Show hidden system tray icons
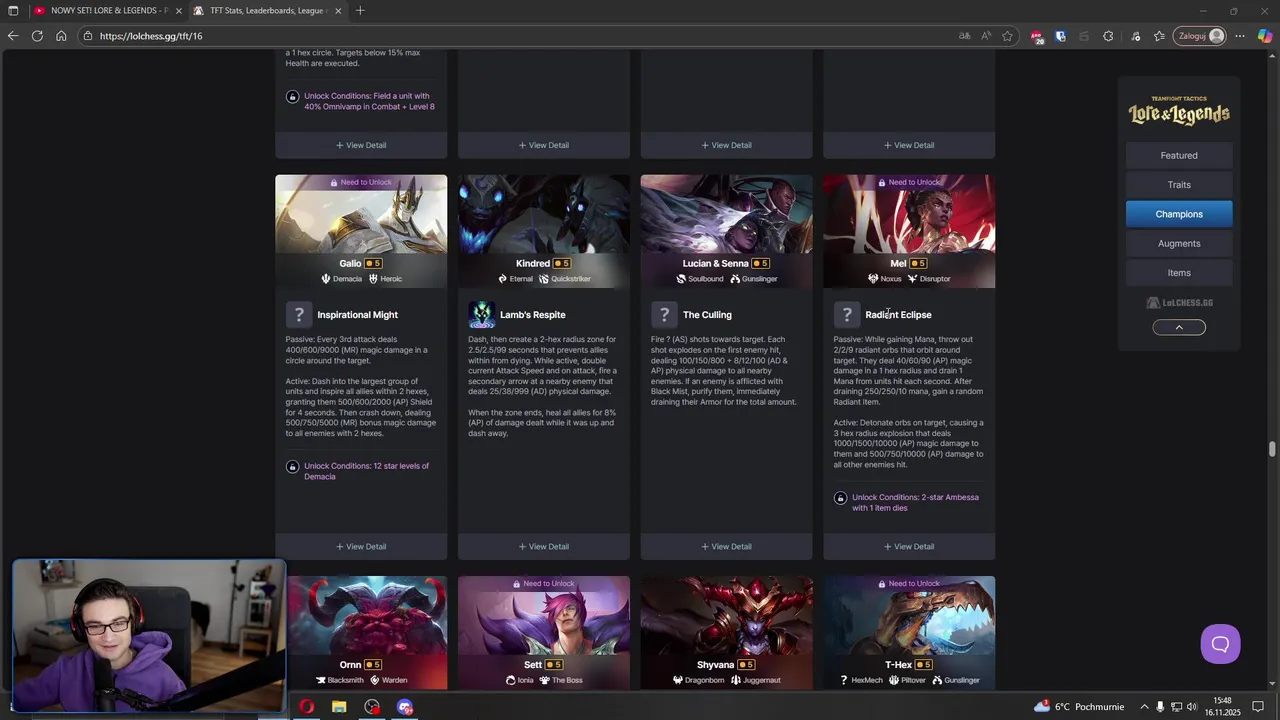 click(1145, 707)
